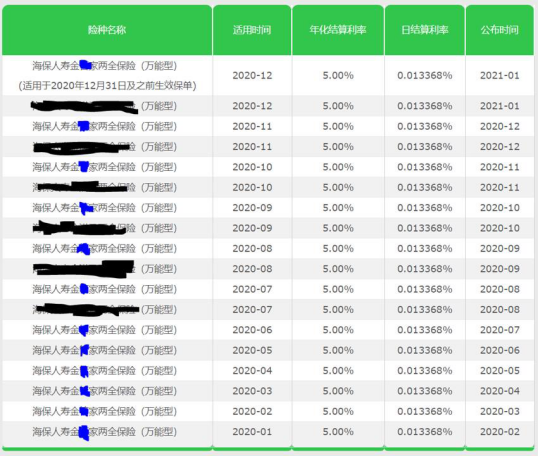Select 5.00% in the 适用时间 2020-06 row
This screenshot has width=538, height=456.
pos(338,330)
